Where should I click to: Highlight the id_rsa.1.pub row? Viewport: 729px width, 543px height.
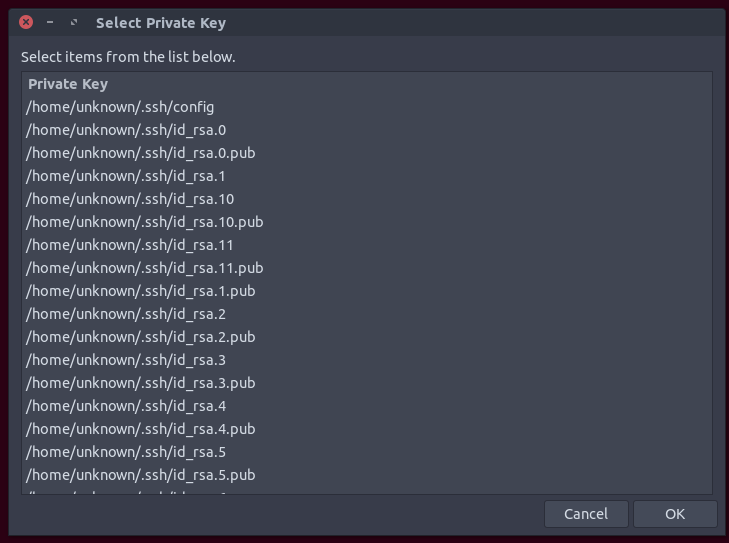tap(141, 291)
